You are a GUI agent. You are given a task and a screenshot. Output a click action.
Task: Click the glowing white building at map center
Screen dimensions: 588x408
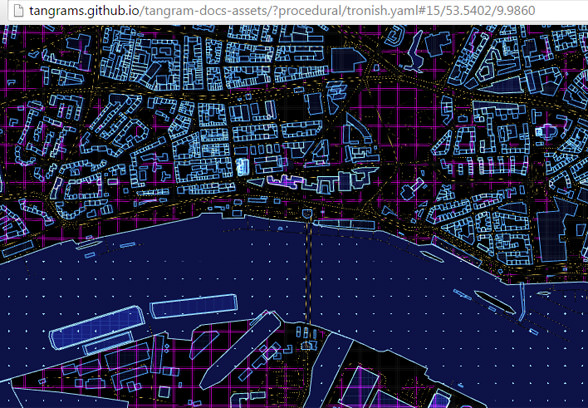tap(242, 167)
